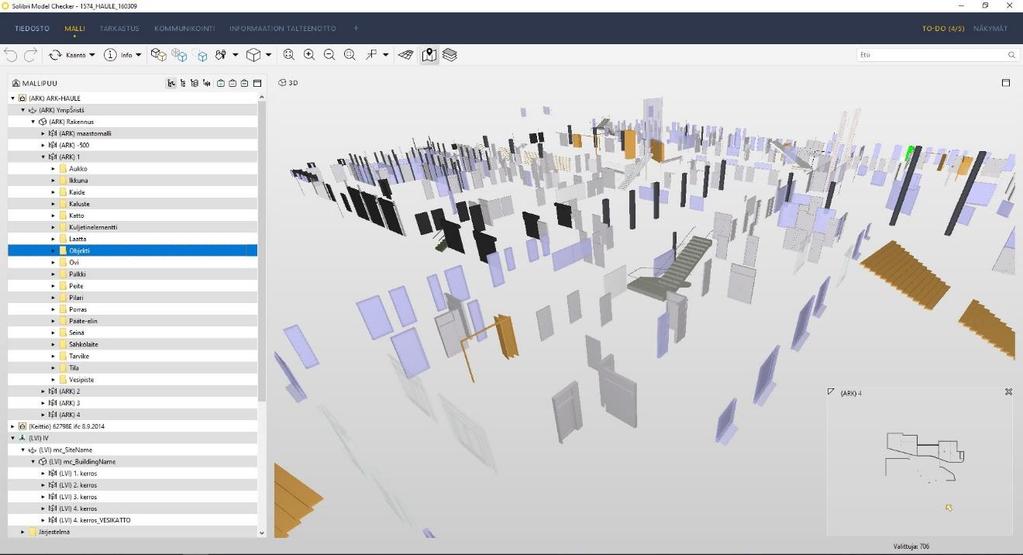Viewport: 1023px width, 555px height.
Task: Click the model tree scrollbar down arrow
Action: (x=262, y=533)
